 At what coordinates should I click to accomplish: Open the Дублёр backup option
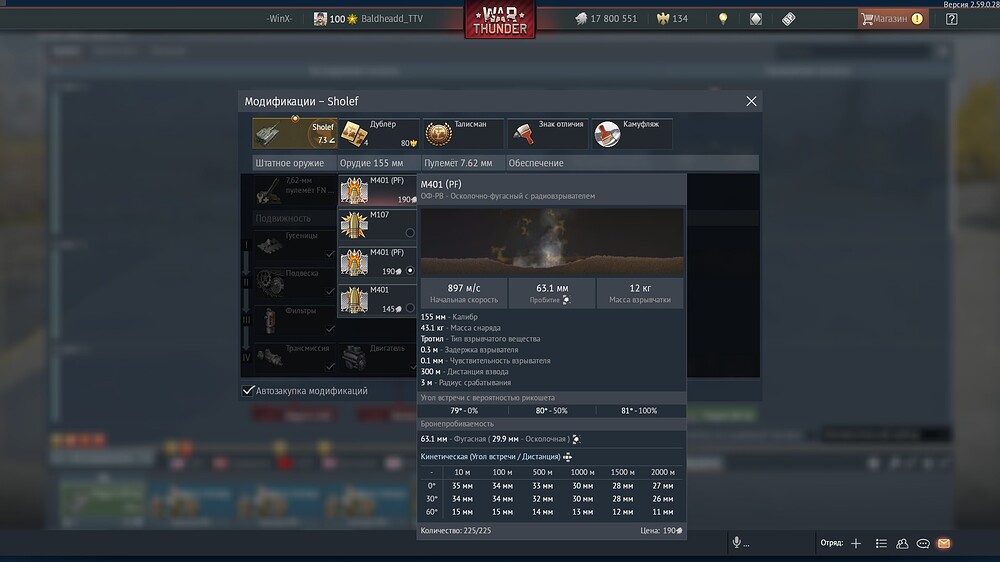[x=379, y=133]
